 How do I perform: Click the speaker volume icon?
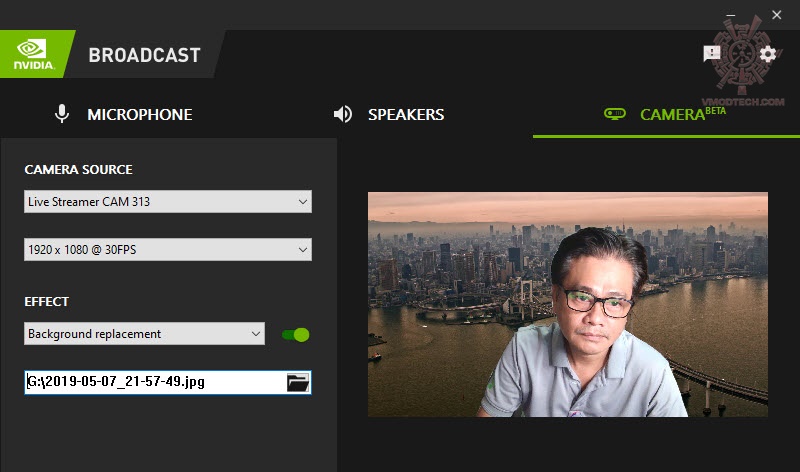coord(342,114)
